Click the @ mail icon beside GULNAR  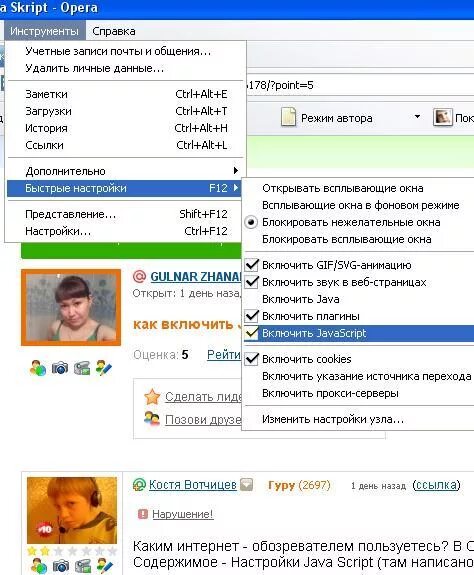point(139,276)
